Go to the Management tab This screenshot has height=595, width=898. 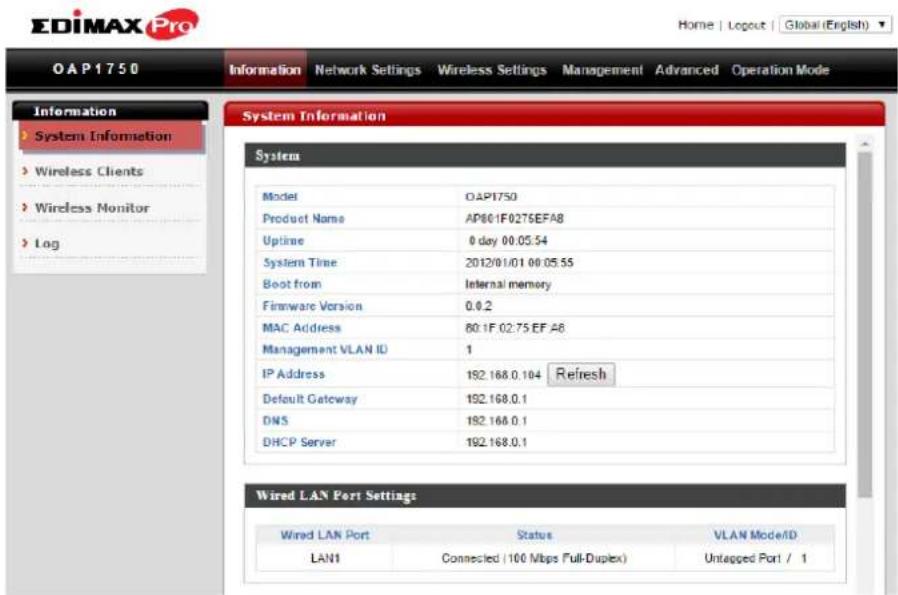[602, 70]
